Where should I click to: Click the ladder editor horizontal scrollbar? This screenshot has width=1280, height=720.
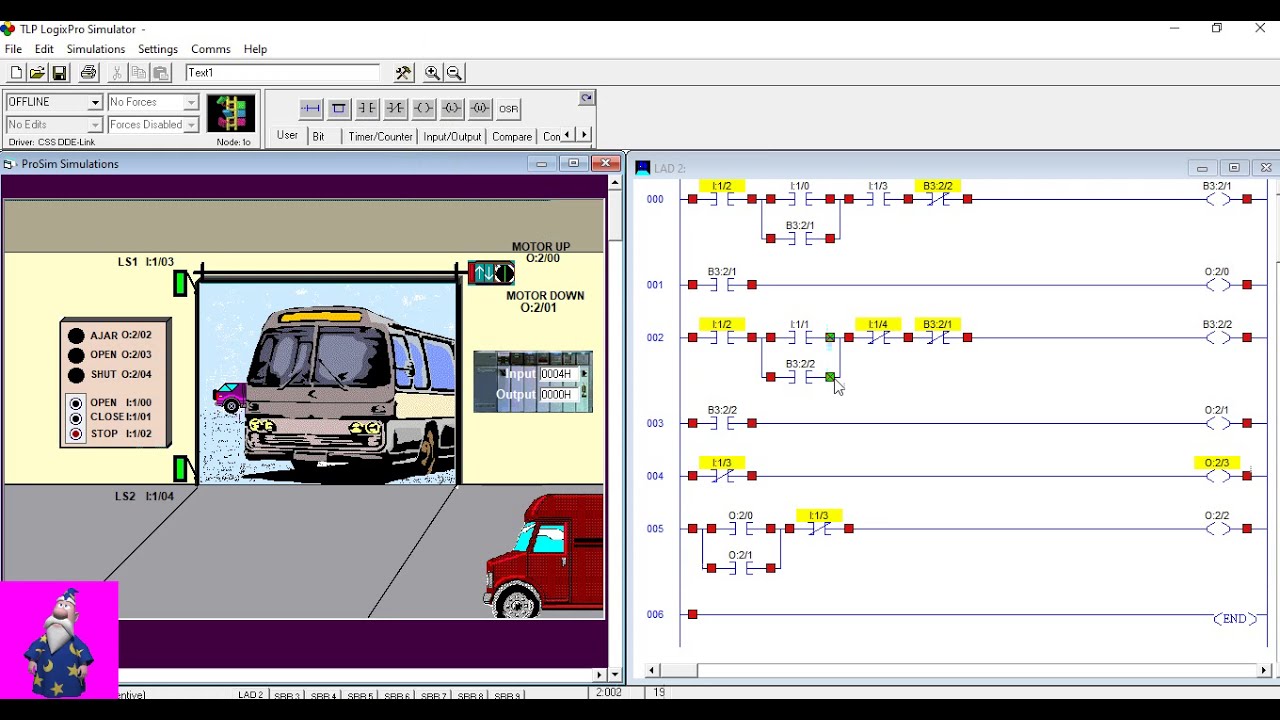[x=957, y=670]
